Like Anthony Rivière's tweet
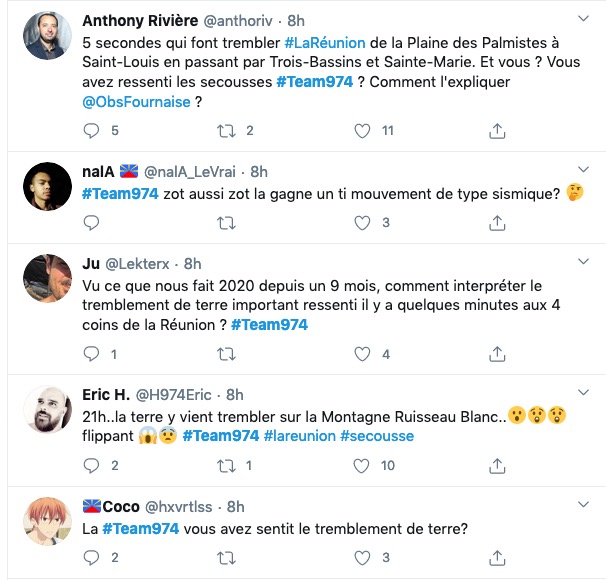Viewport: 606px width, 580px height. (361, 130)
